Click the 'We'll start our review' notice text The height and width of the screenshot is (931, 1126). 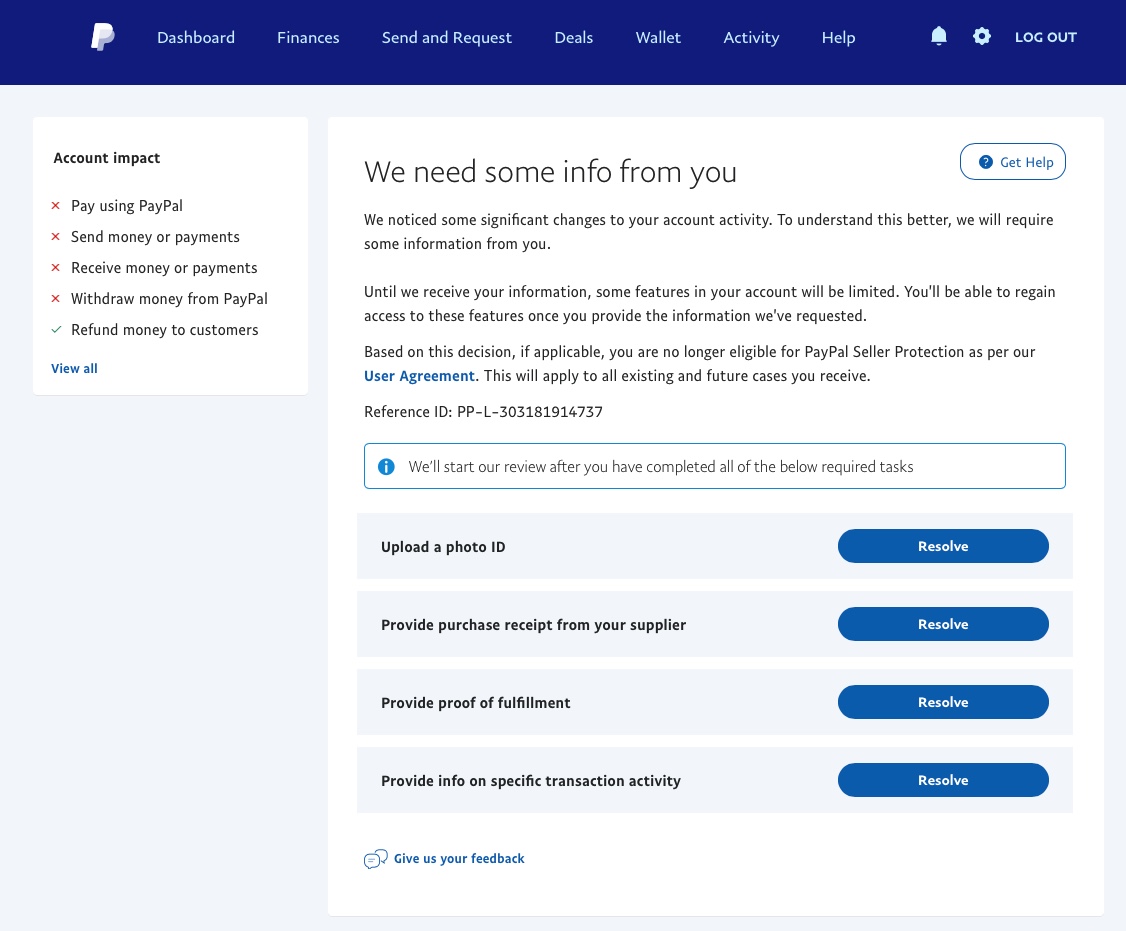(661, 467)
